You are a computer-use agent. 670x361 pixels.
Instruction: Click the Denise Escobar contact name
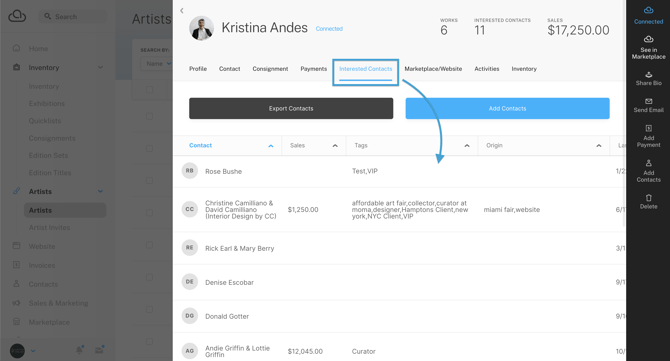click(229, 282)
